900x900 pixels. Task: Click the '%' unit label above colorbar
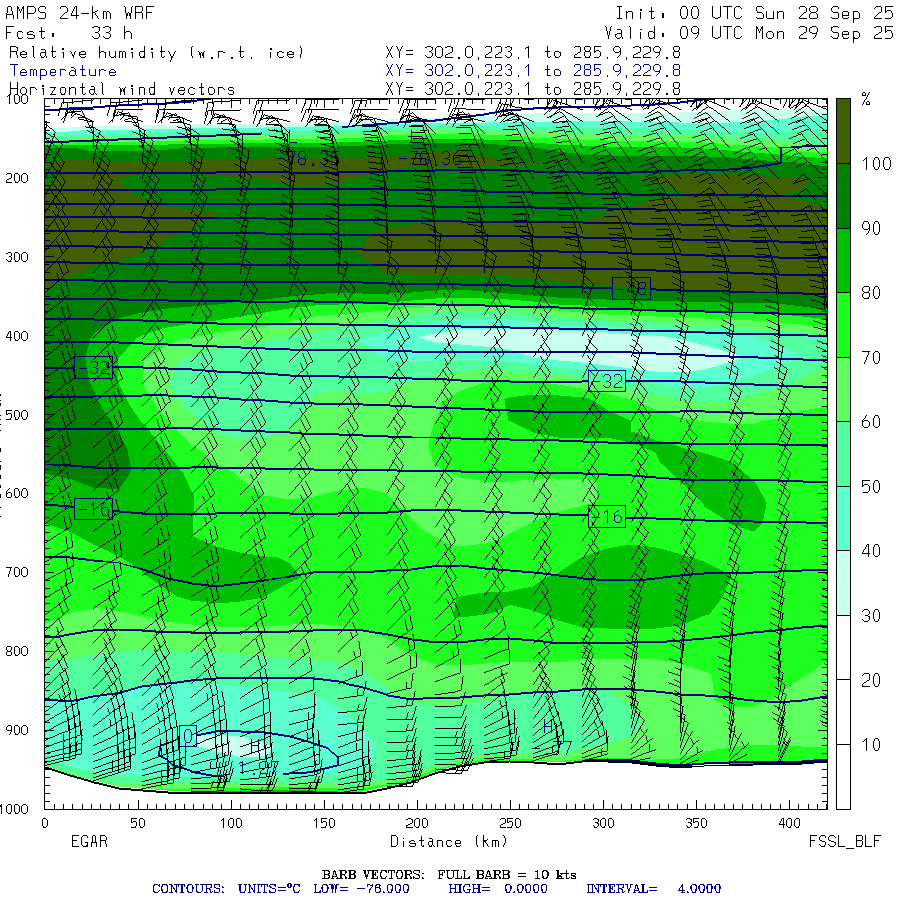(866, 100)
